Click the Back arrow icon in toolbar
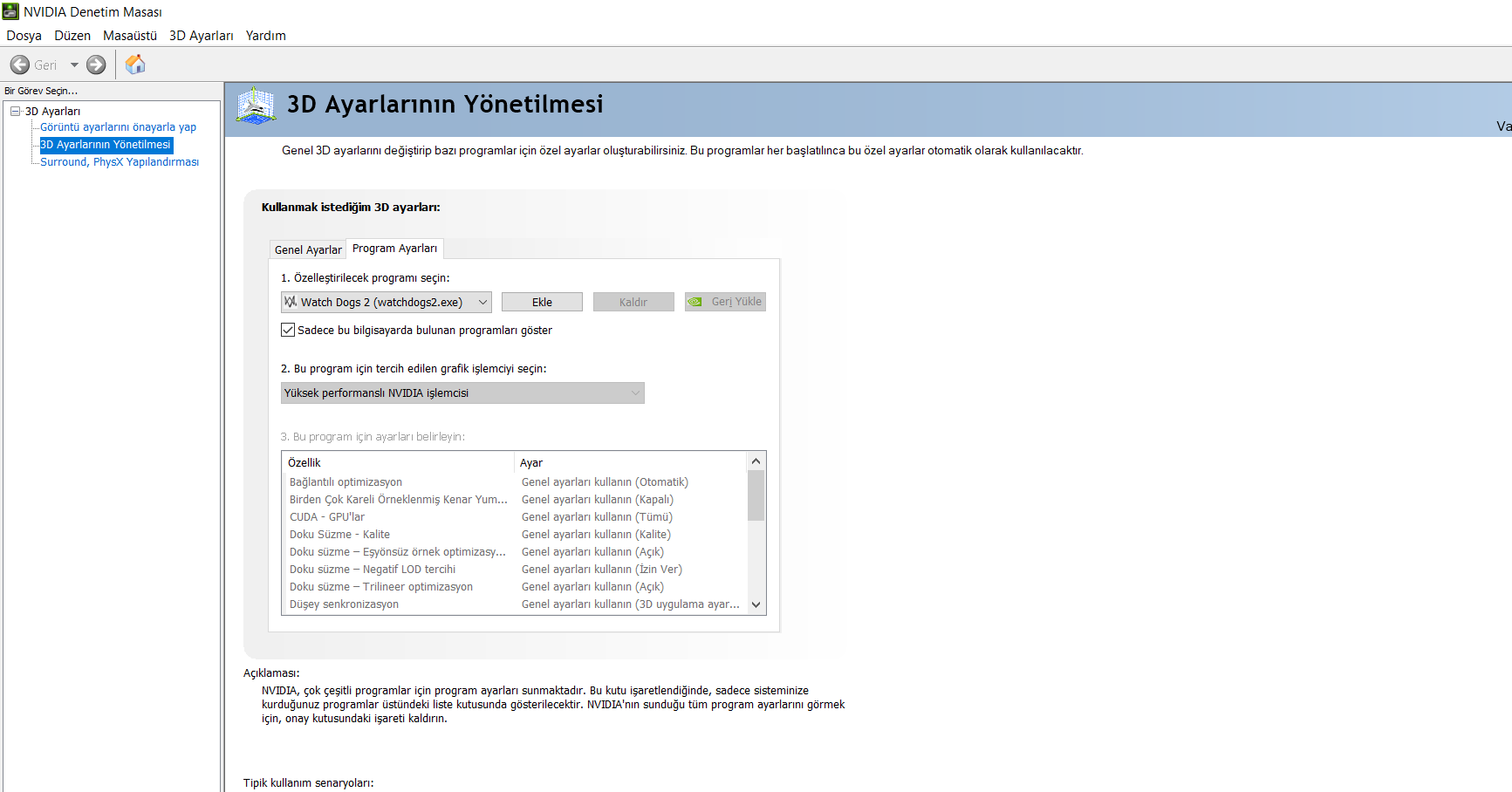The width and height of the screenshot is (1512, 792). (20, 65)
